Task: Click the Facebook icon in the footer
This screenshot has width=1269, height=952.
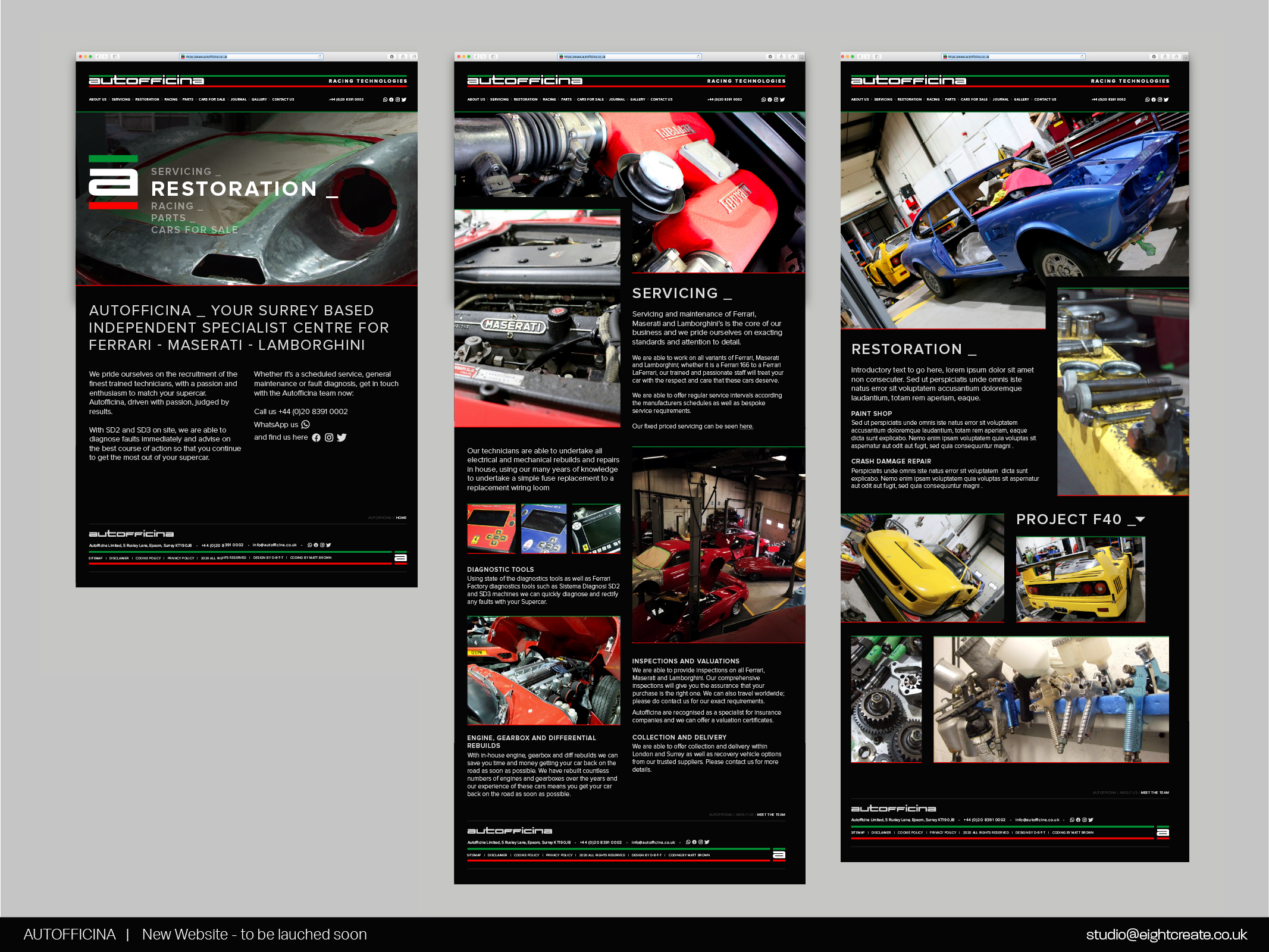Action: point(315,545)
